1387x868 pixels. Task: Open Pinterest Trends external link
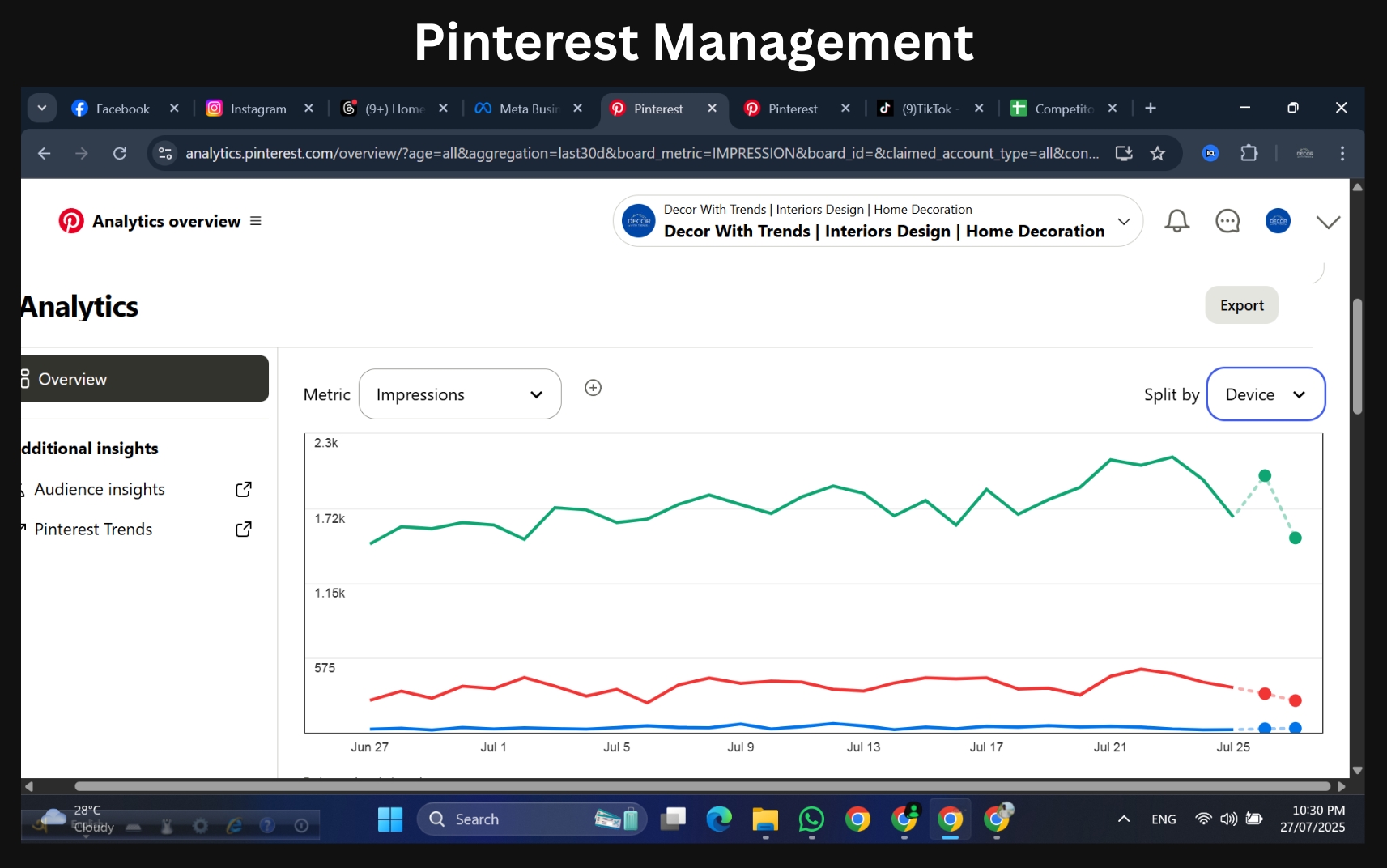(242, 529)
